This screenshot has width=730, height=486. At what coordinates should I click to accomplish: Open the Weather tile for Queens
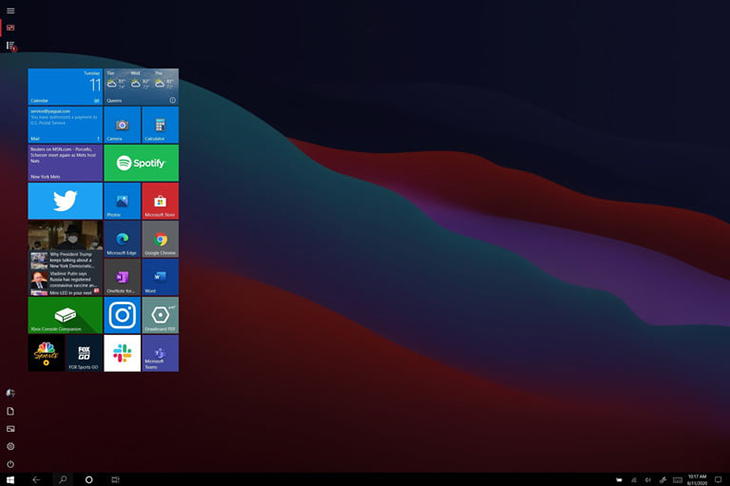coord(141,87)
